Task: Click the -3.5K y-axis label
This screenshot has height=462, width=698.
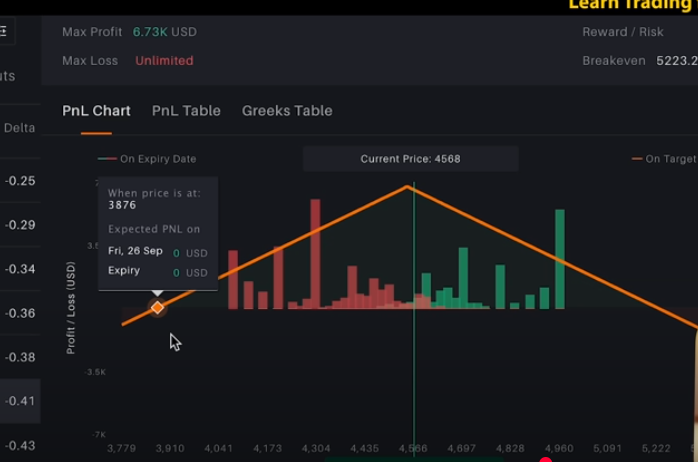Action: [95, 372]
